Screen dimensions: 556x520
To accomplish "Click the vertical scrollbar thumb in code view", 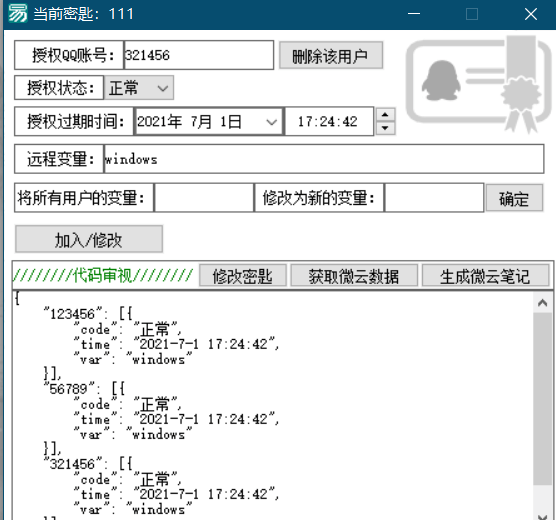I will pos(542,399).
